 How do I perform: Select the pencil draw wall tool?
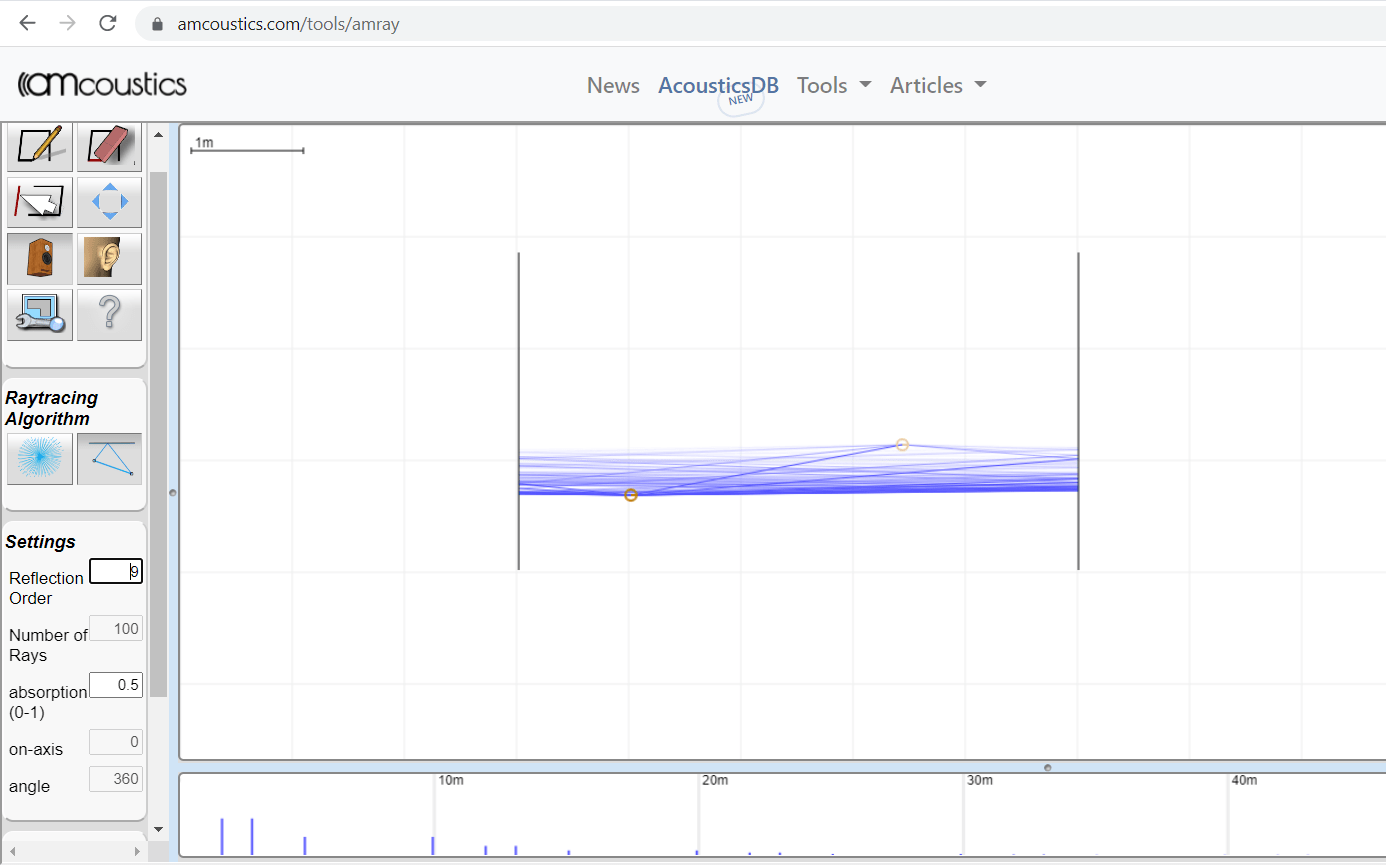coord(40,147)
